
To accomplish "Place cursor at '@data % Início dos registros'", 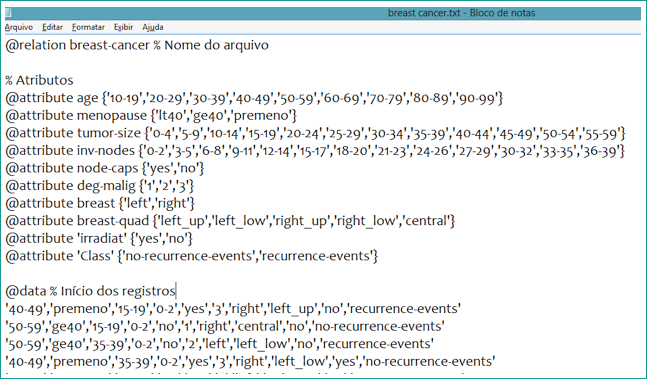I will pyautogui.click(x=90, y=291).
